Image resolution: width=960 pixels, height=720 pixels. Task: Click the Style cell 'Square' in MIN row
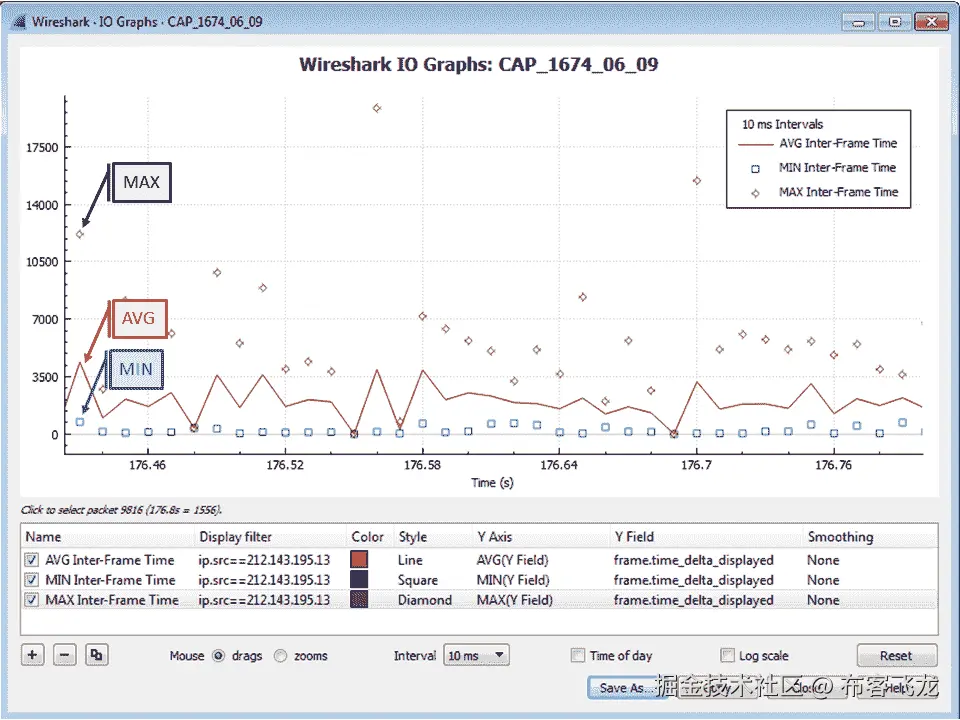pos(418,580)
